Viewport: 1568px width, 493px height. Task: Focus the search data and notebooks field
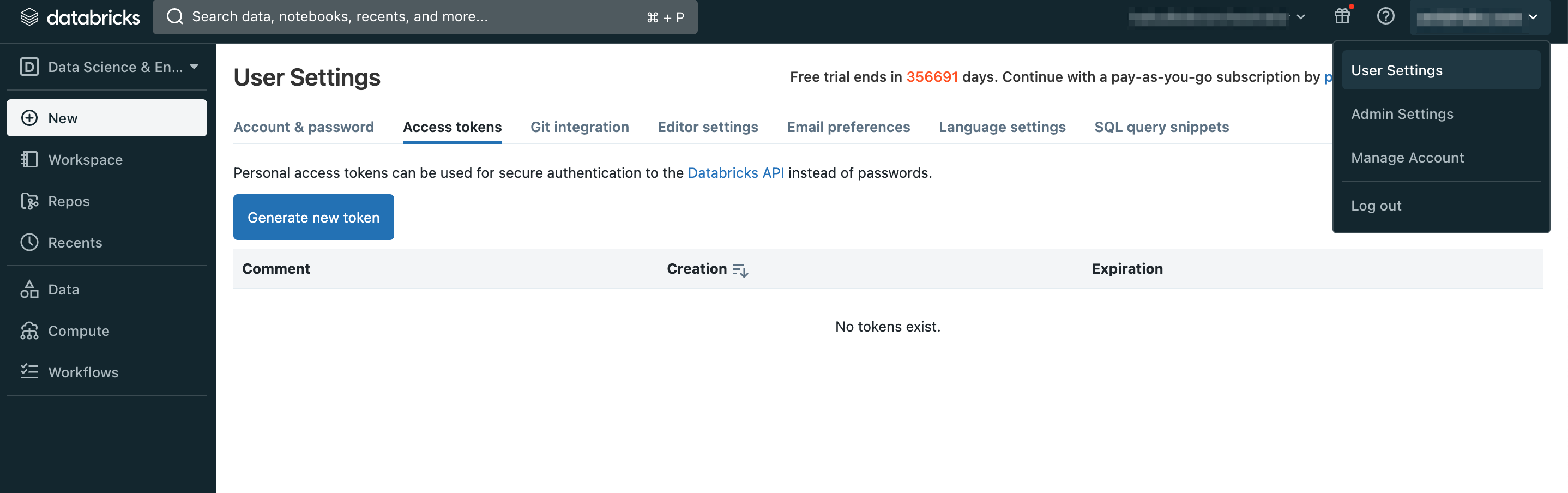pyautogui.click(x=414, y=17)
